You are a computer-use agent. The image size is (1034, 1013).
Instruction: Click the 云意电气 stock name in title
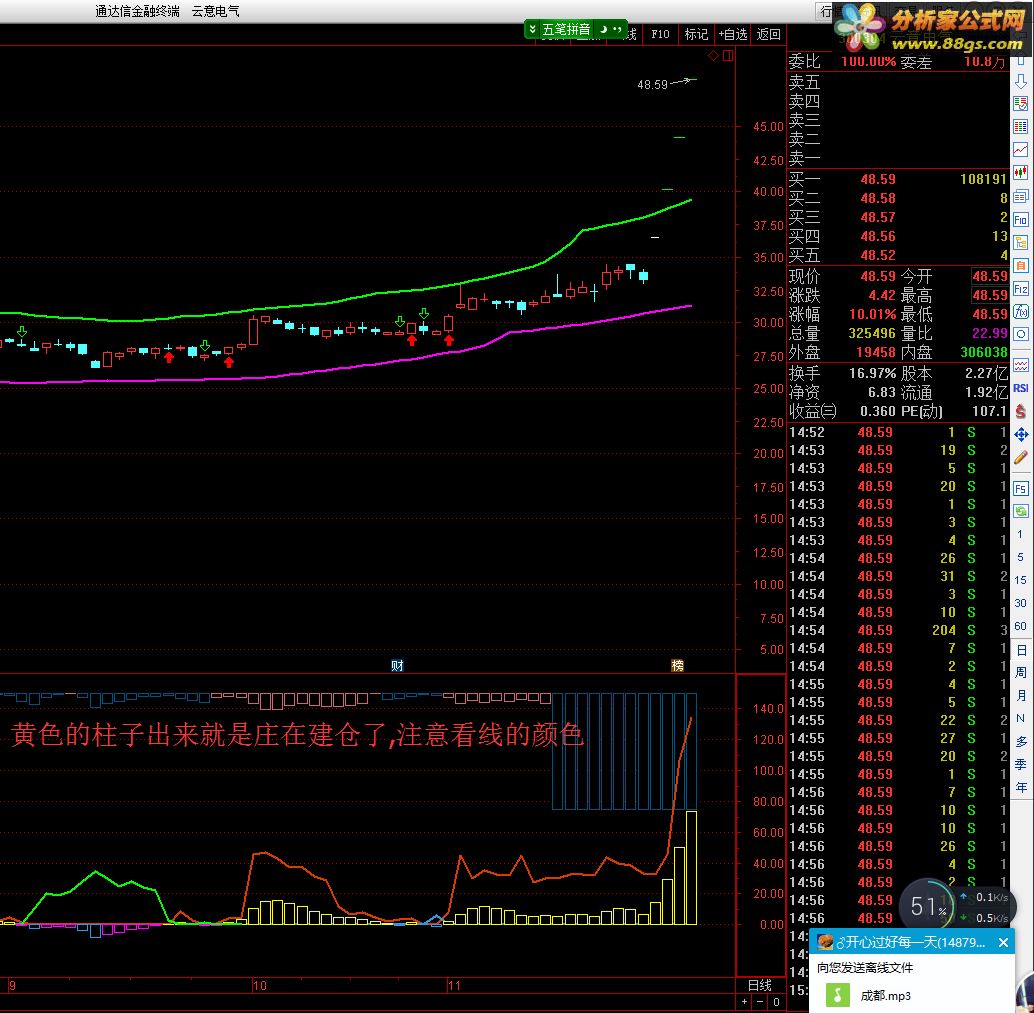click(216, 11)
